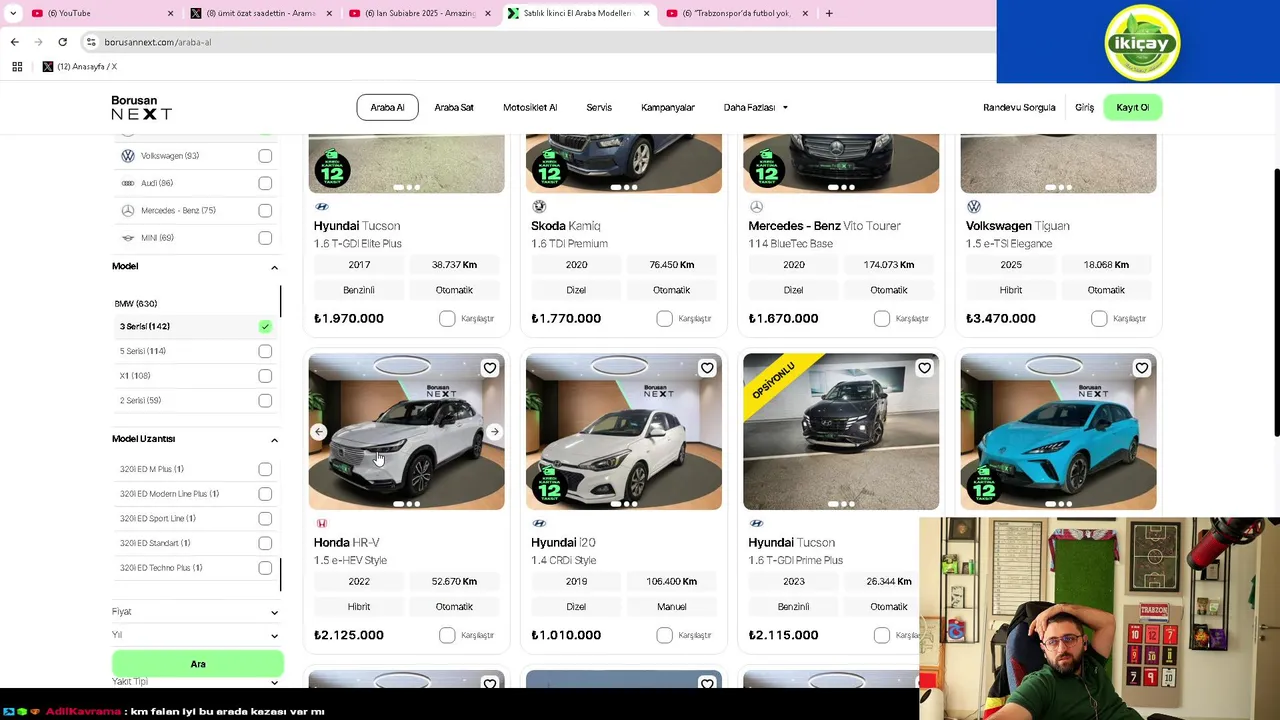Viewport: 1280px width, 720px height.
Task: Click the Volkswagen logo above Tiguan
Action: click(x=973, y=207)
